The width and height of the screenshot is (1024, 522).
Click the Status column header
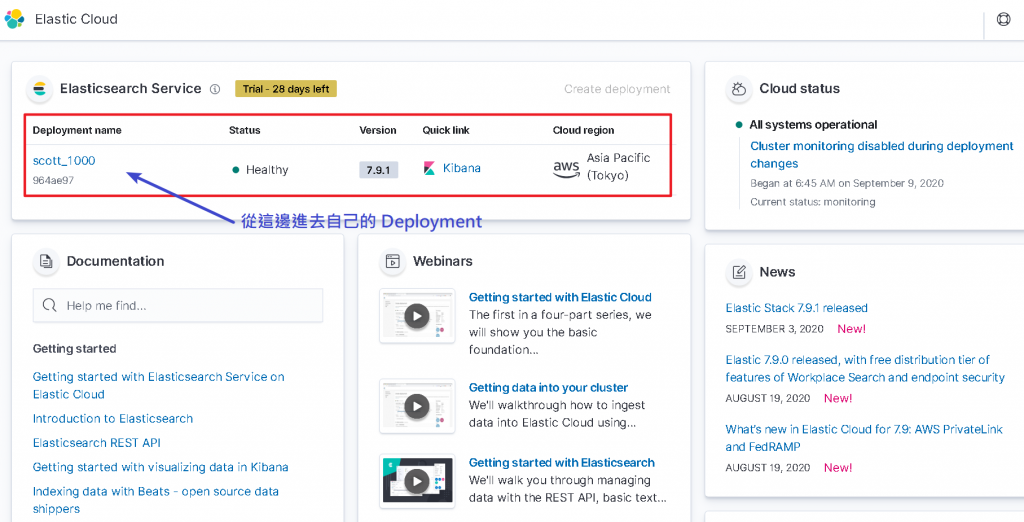(245, 130)
